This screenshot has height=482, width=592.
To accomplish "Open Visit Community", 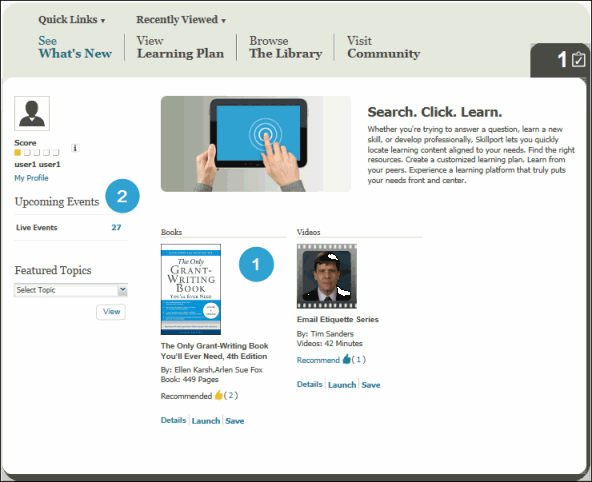I will tap(383, 47).
